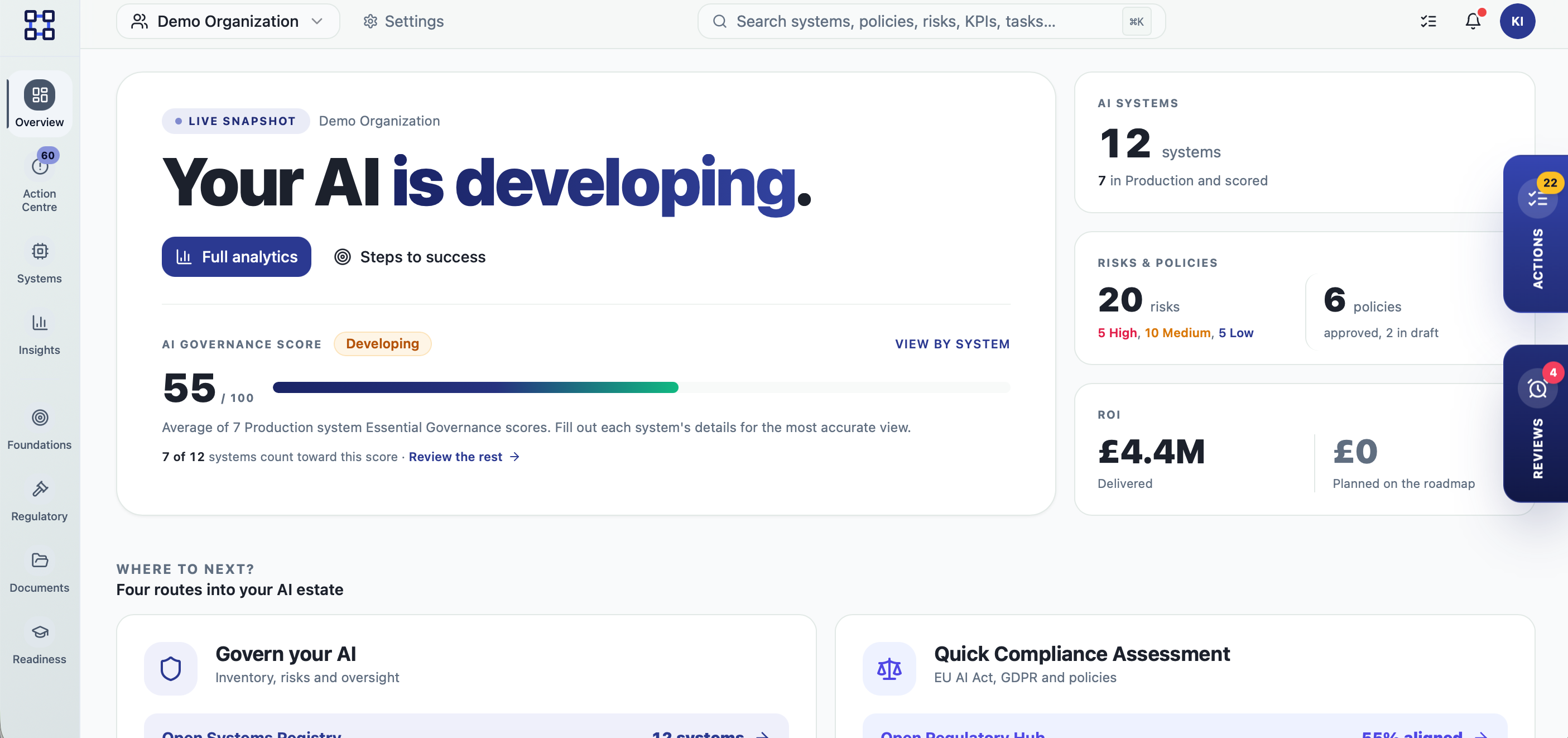Open Steps to success
The height and width of the screenshot is (738, 1568).
tap(410, 257)
